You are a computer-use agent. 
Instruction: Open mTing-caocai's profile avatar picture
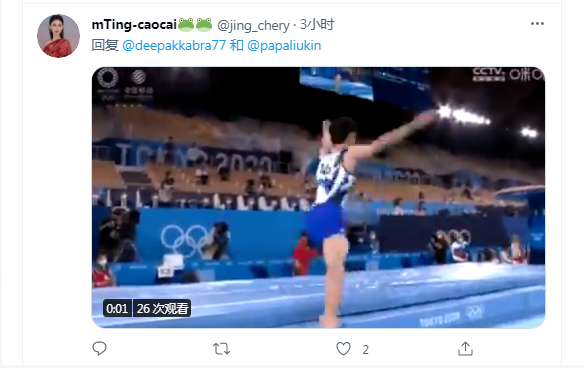[x=58, y=36]
